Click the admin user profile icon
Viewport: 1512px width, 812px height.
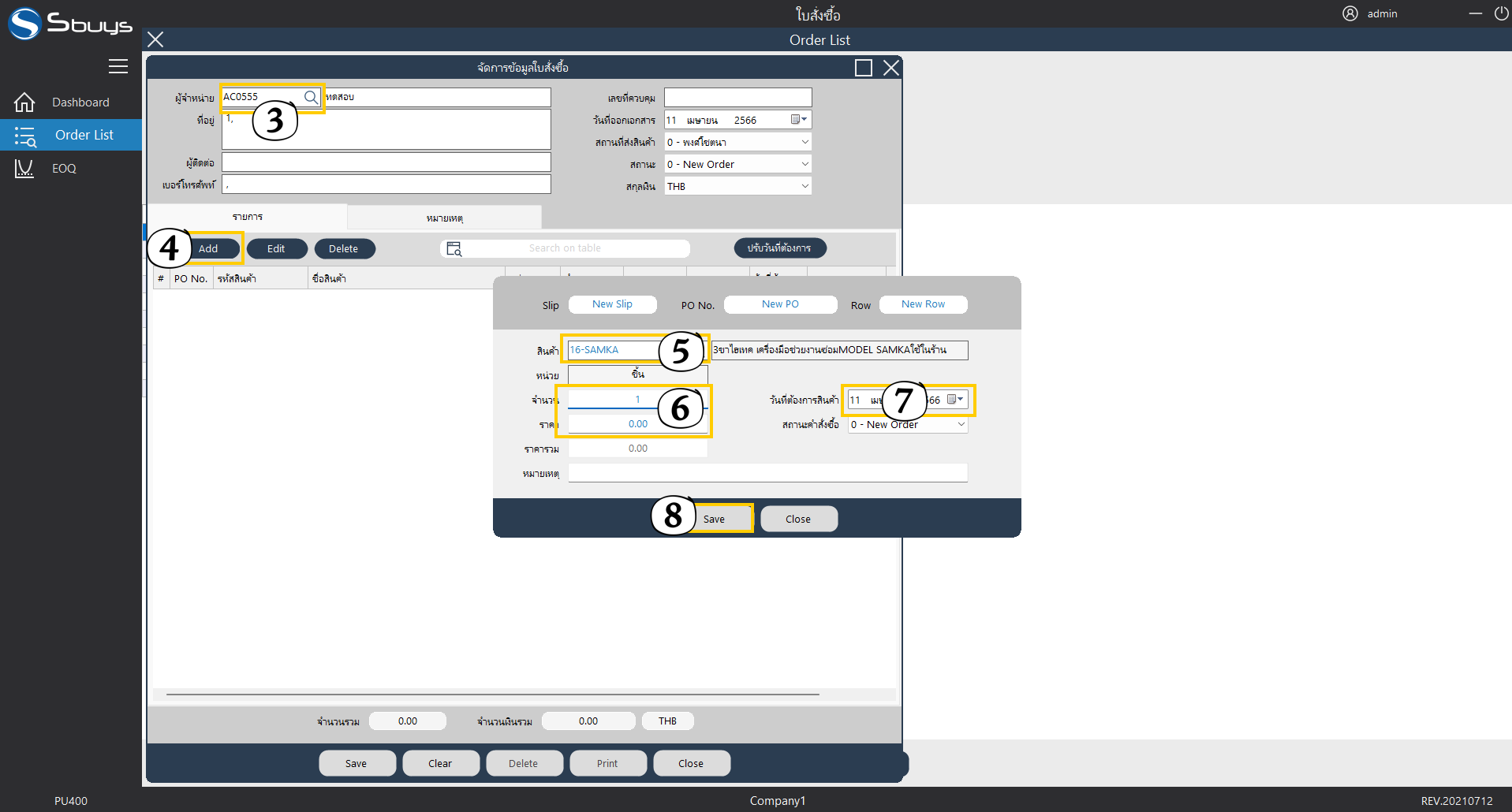(x=1350, y=13)
